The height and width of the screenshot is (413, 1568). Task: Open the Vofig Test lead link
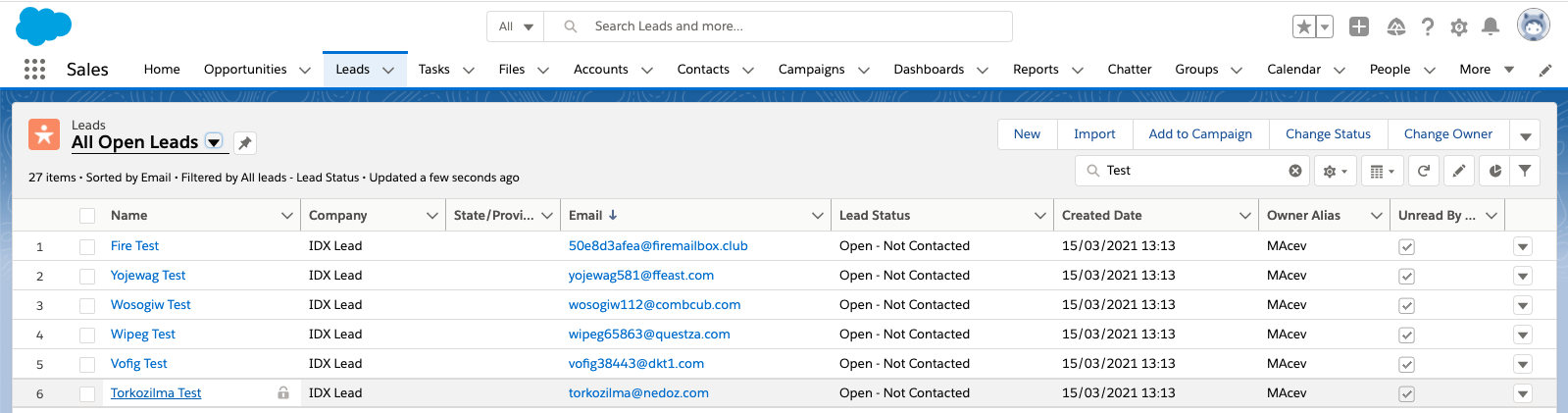click(139, 364)
